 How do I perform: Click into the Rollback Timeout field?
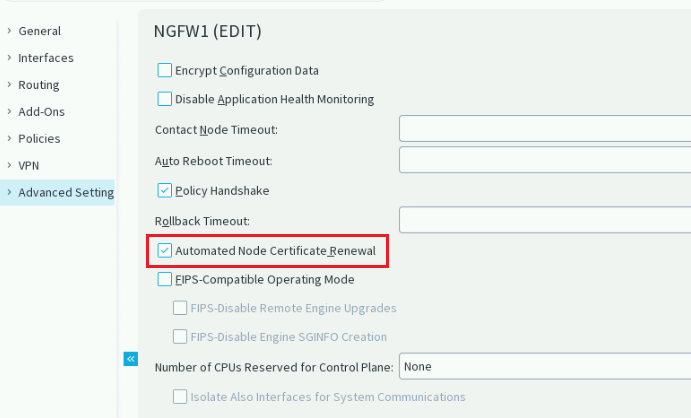pos(545,220)
